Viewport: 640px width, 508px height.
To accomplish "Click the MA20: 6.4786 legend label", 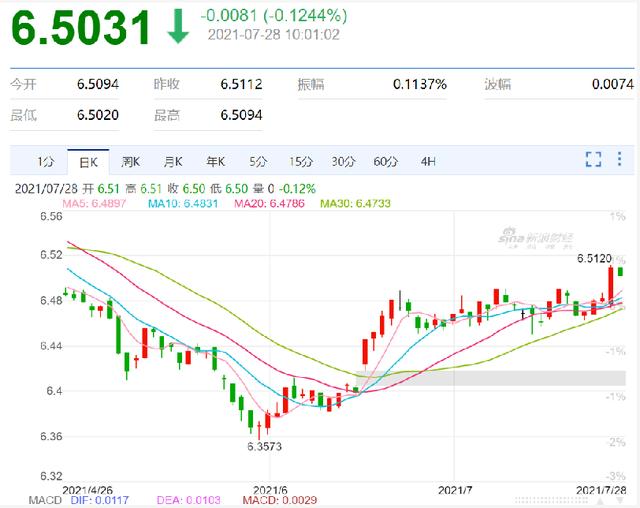I will pos(269,203).
